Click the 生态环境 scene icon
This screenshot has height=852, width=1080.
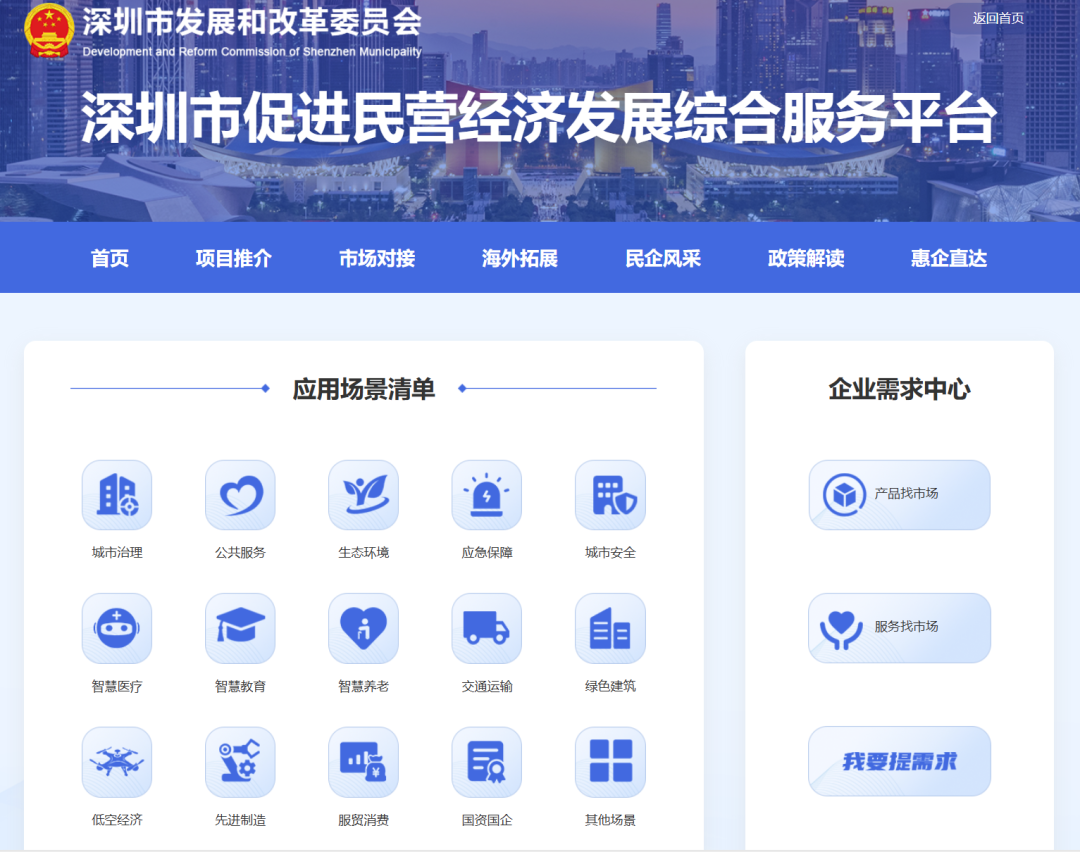363,494
